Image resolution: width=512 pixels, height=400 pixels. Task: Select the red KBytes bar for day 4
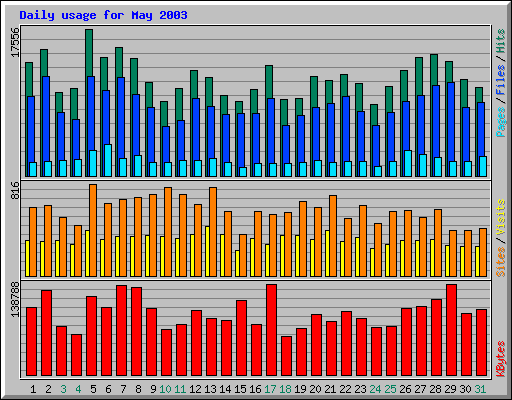tap(76, 355)
